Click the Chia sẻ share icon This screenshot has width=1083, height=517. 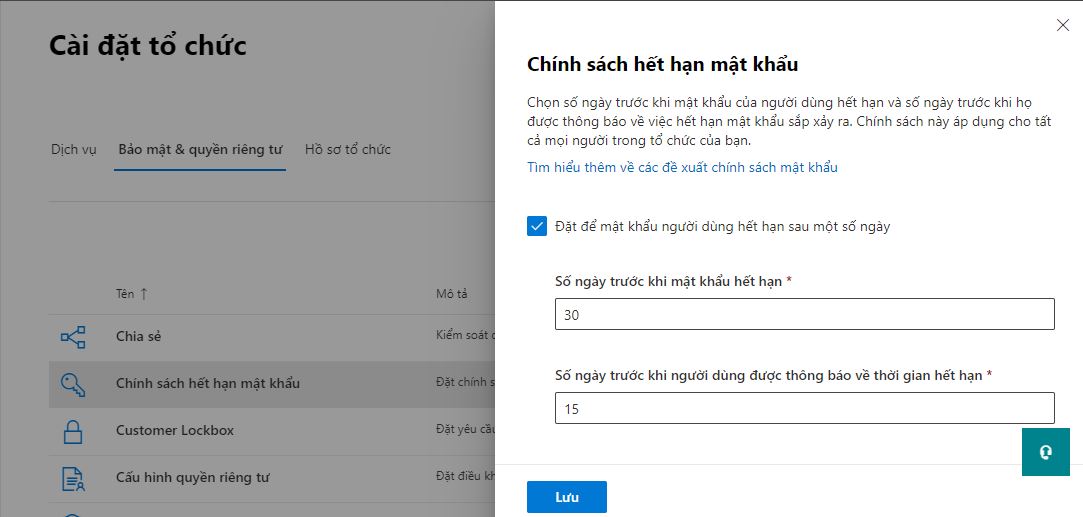(73, 337)
